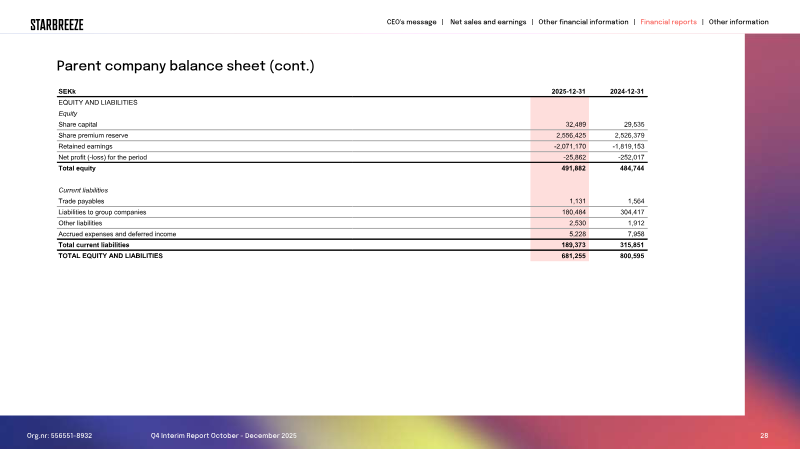800x449 pixels.
Task: Click total value 800,595
Action: [632, 256]
